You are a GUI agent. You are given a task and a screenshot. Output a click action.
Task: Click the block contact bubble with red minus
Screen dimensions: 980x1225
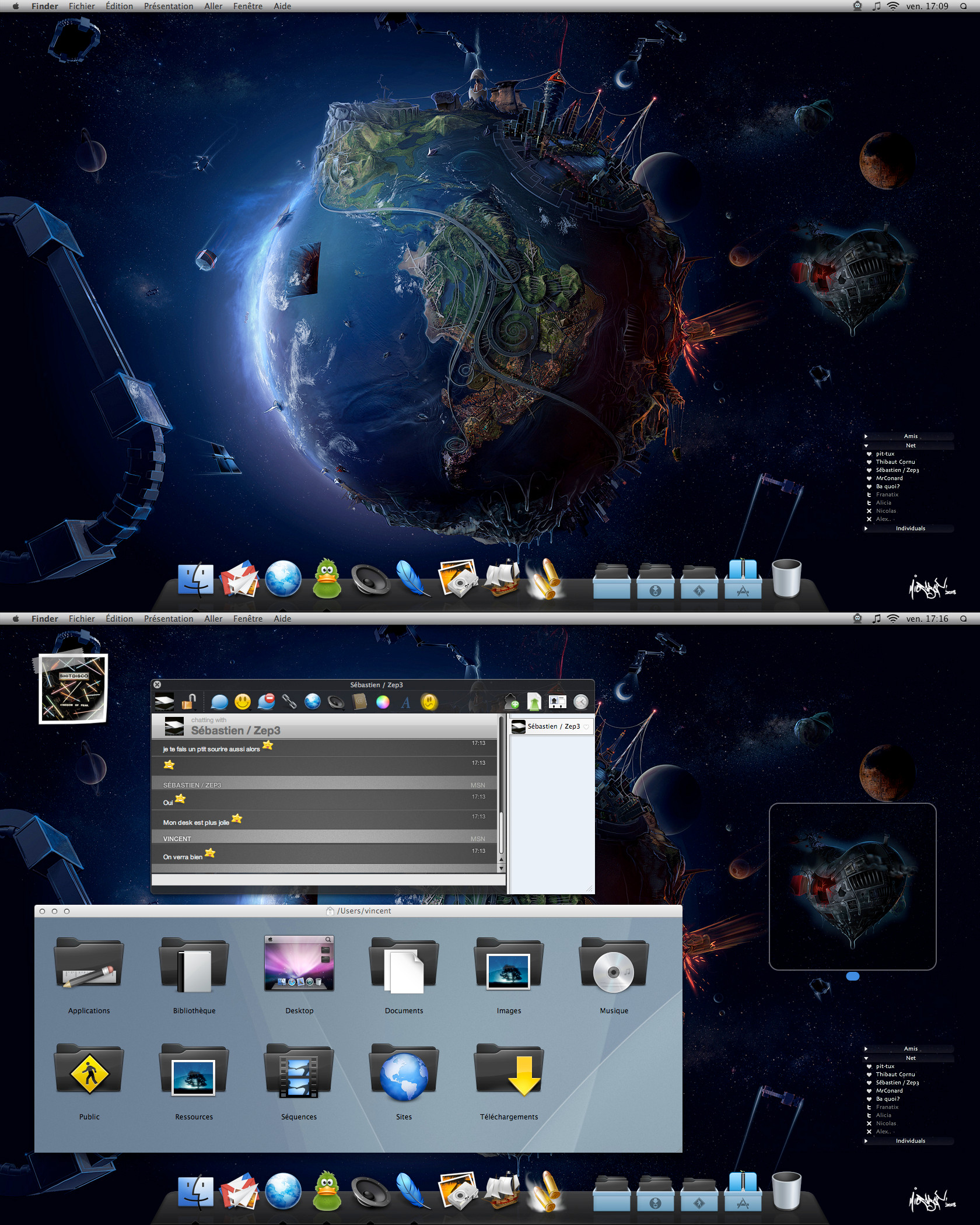click(x=267, y=701)
